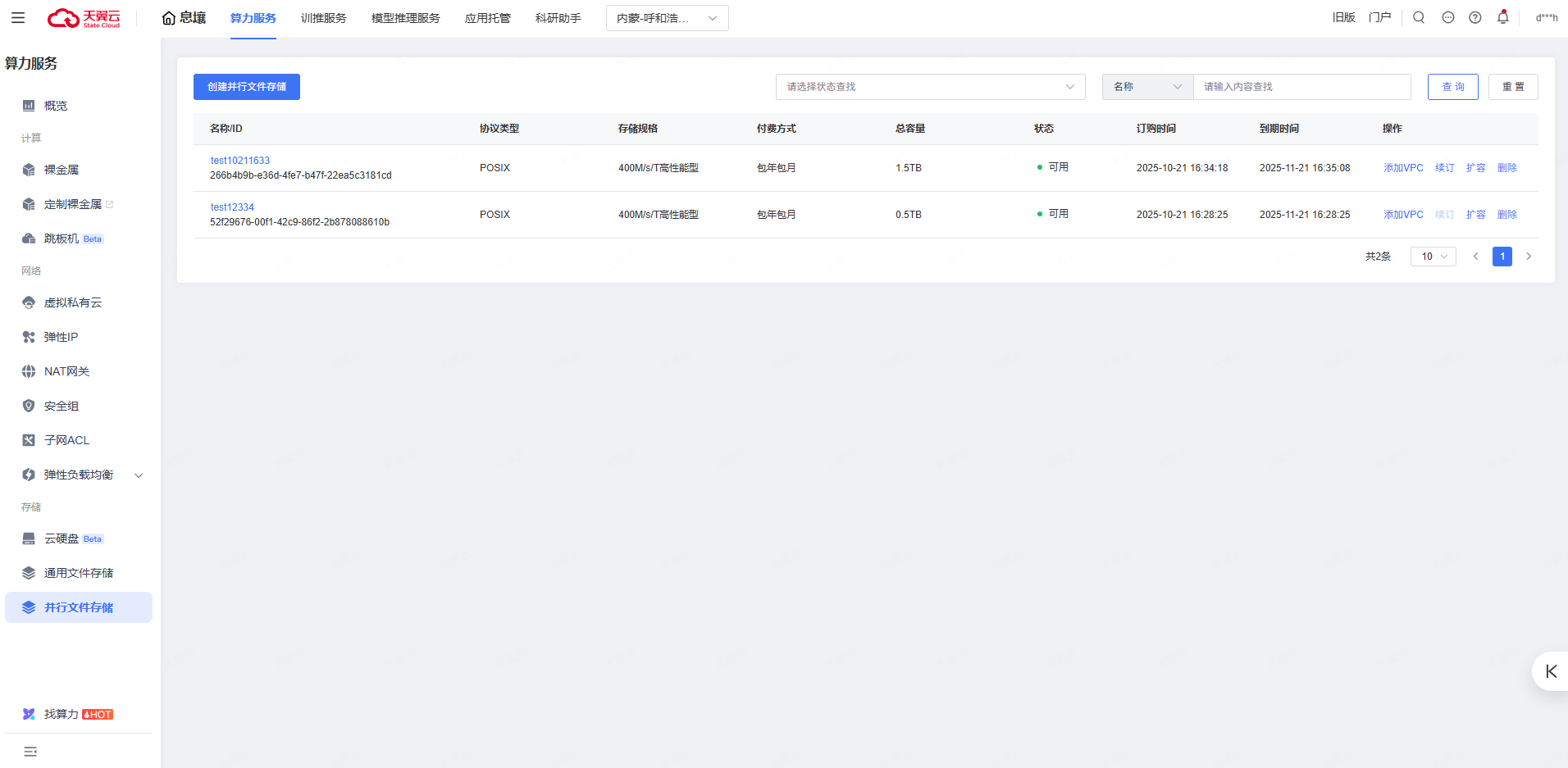Select 通用文件存储 in the sidebar
The height and width of the screenshot is (768, 1568).
(79, 573)
